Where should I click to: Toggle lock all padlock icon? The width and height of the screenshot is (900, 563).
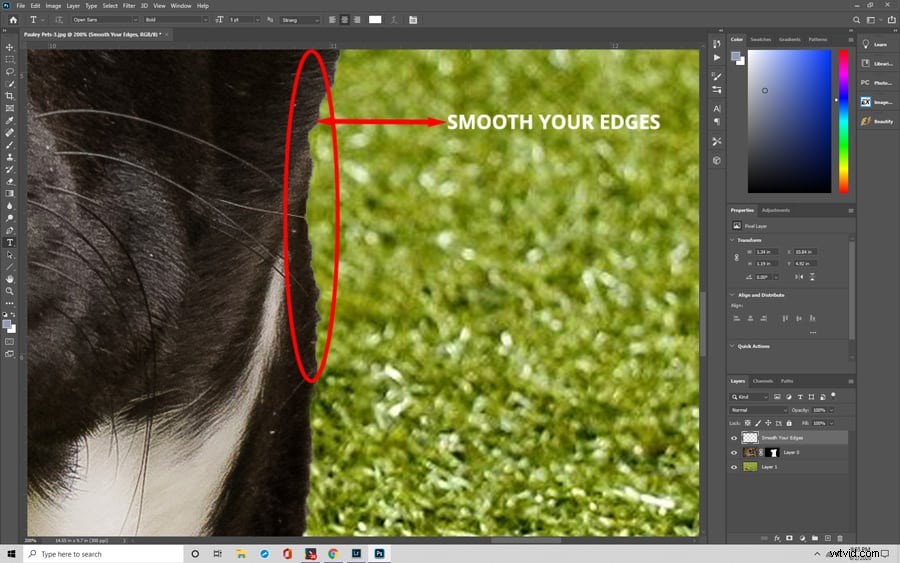click(x=789, y=423)
